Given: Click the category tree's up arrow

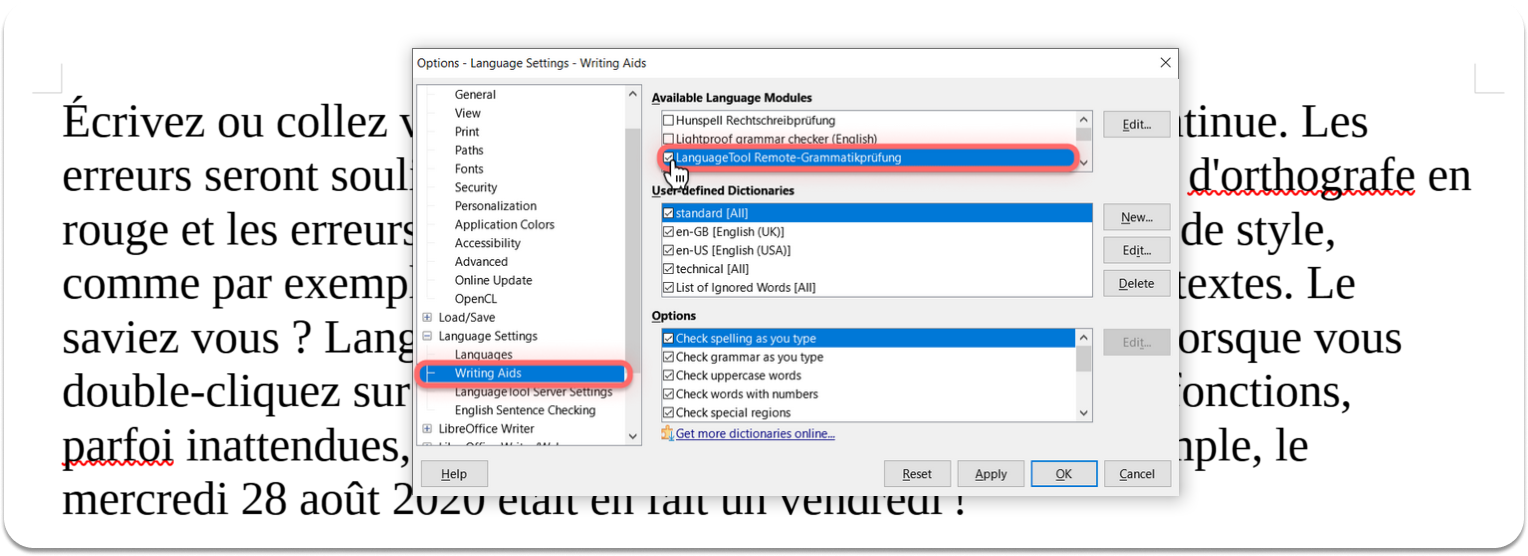Looking at the screenshot, I should click(632, 94).
